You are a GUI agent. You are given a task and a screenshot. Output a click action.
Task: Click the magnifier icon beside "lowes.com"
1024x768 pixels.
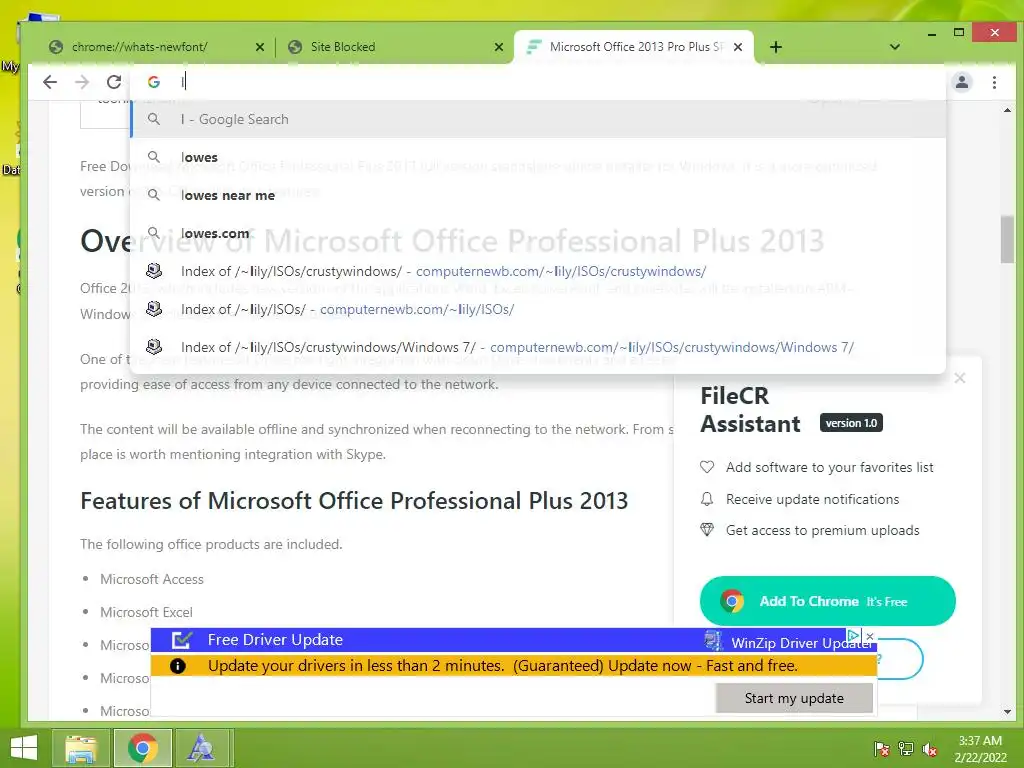154,232
